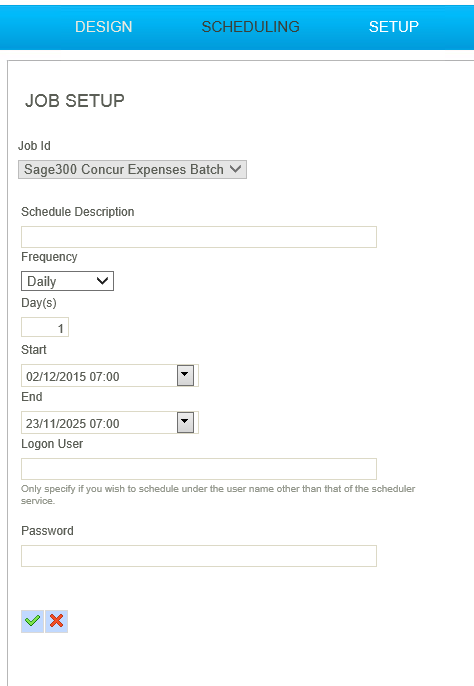Click into the Day(s) number field
Viewport: 474px width, 686px height.
click(x=45, y=327)
